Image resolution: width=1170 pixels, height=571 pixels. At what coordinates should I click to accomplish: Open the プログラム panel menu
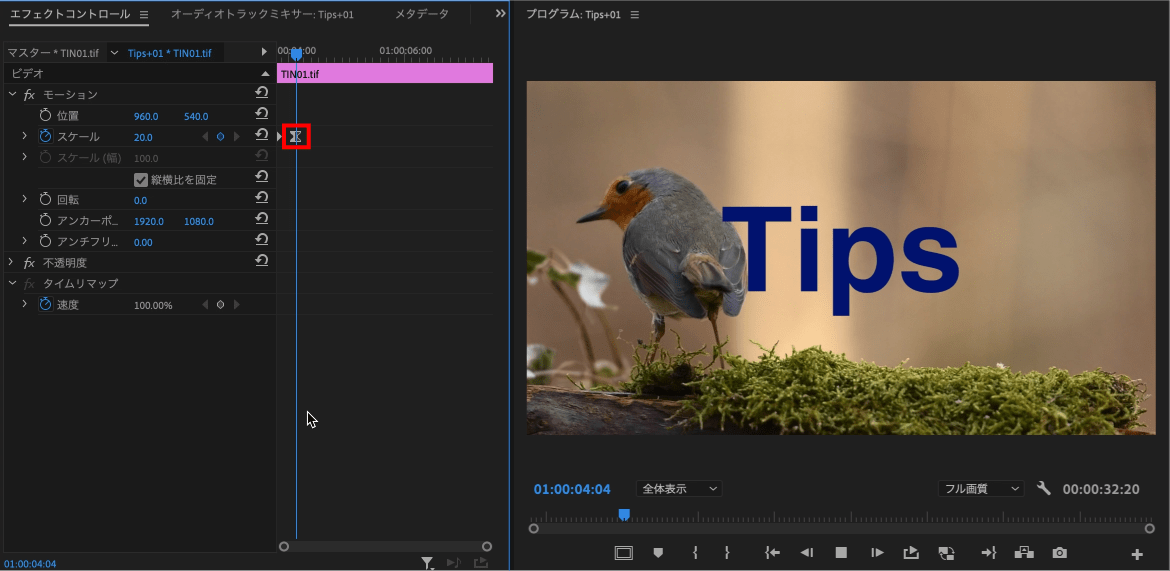coord(634,14)
